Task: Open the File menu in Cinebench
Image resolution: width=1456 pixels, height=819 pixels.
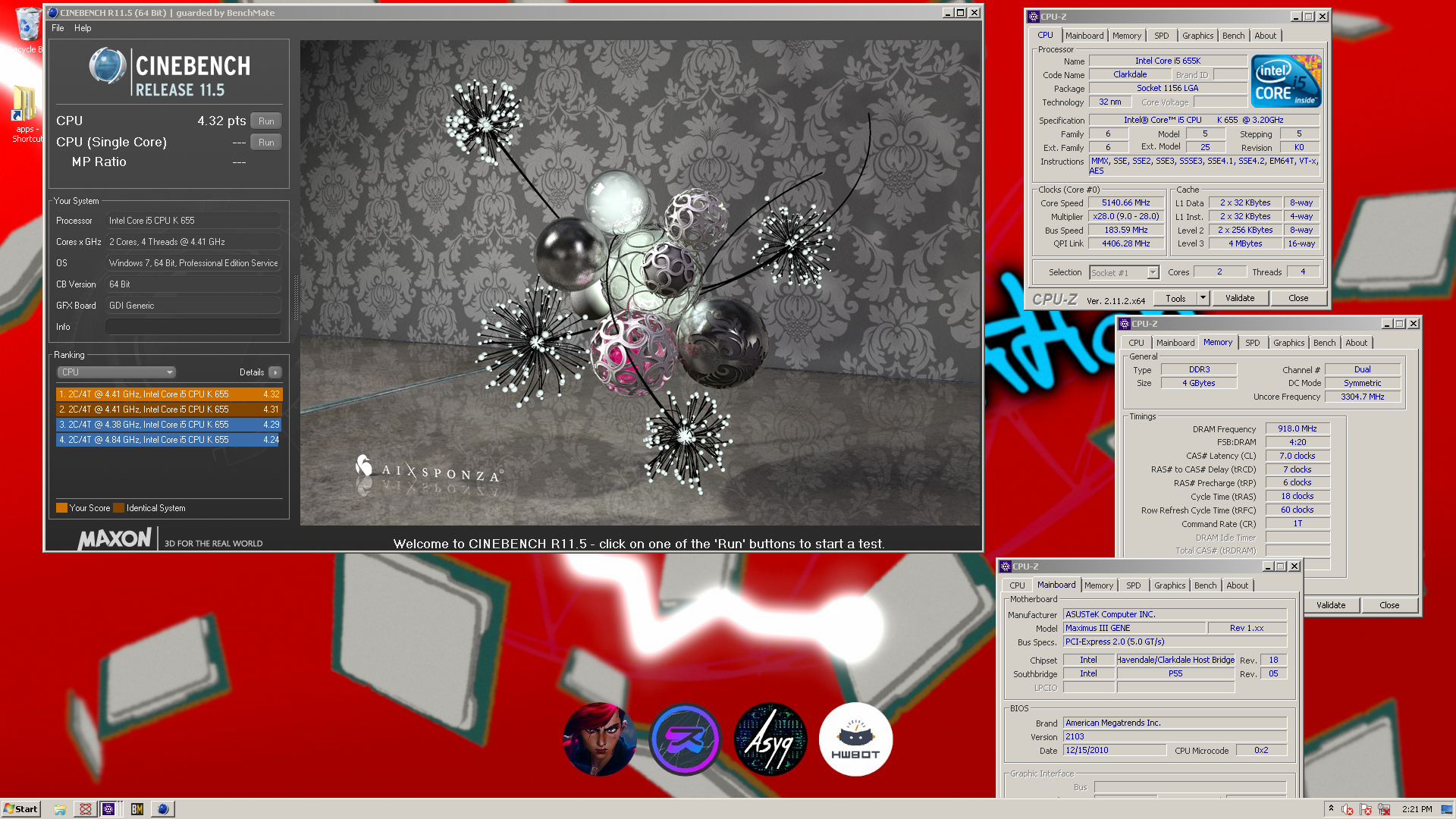Action: [x=58, y=28]
